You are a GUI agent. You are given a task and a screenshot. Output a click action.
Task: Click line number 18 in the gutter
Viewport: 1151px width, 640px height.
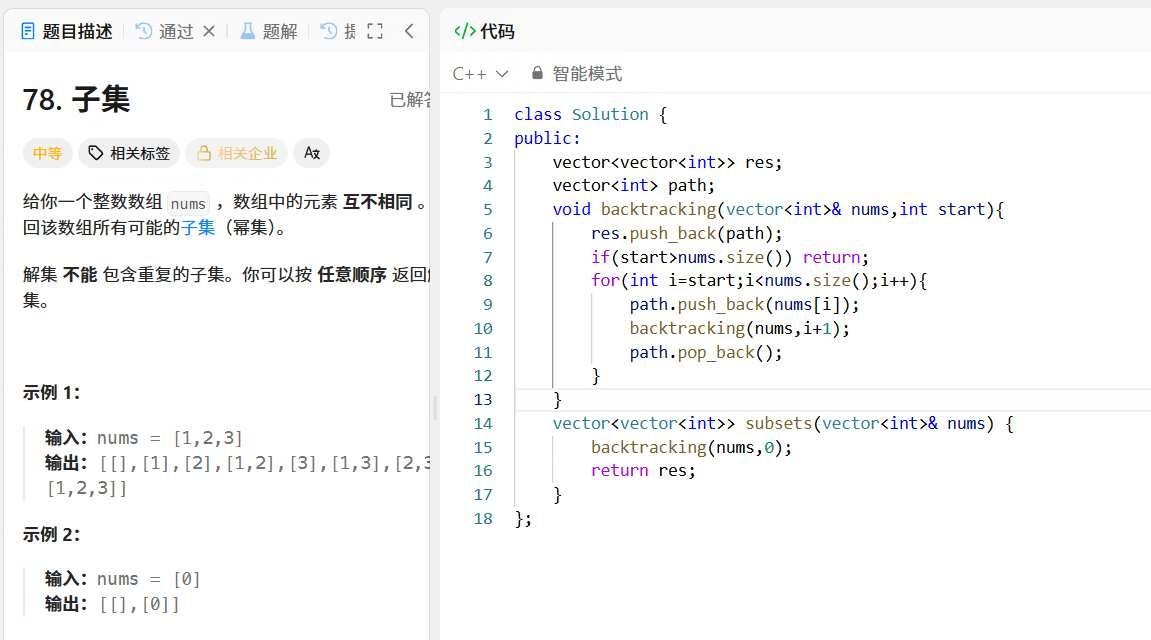pyautogui.click(x=483, y=518)
